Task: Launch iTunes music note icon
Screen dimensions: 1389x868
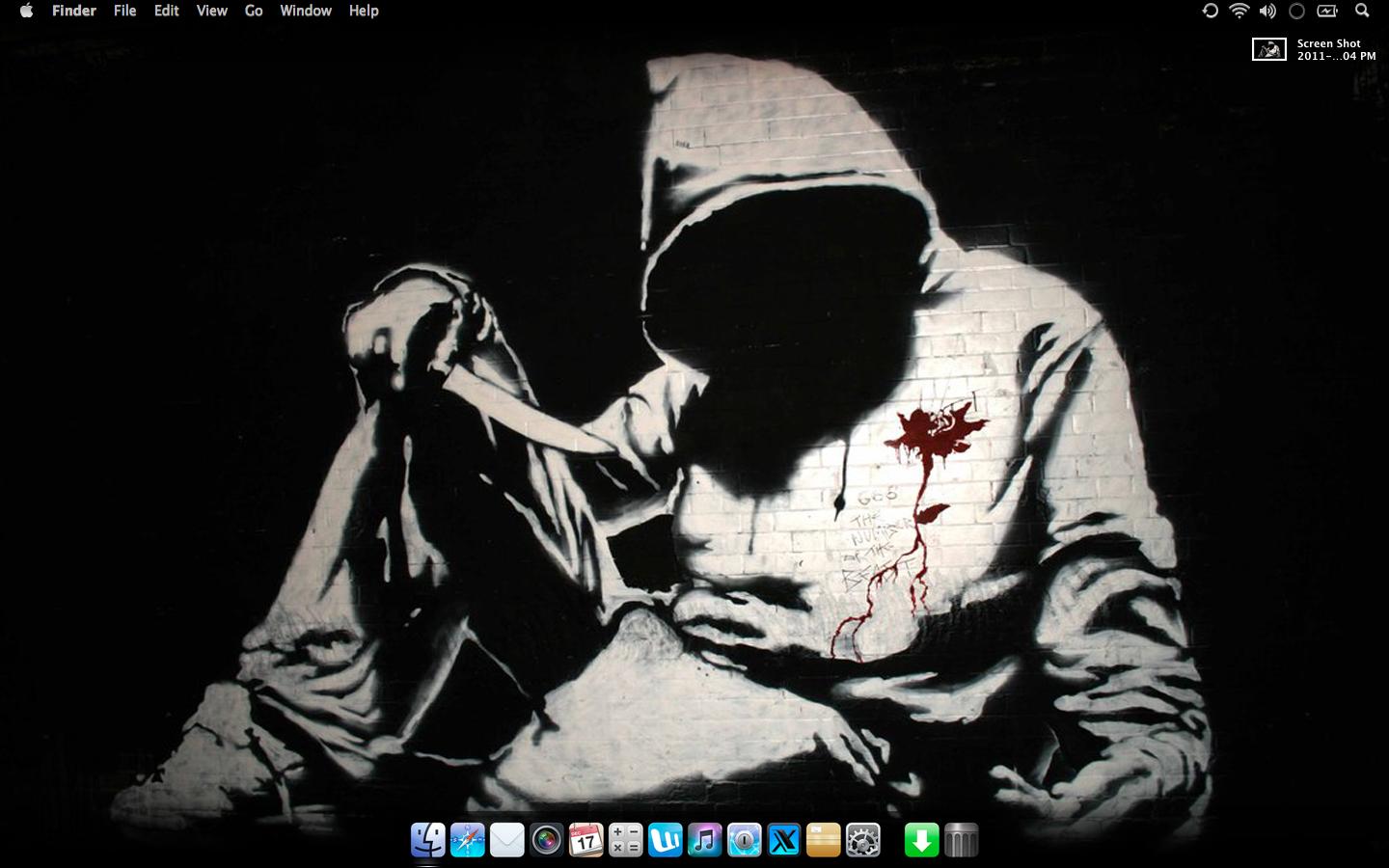Action: 705,840
